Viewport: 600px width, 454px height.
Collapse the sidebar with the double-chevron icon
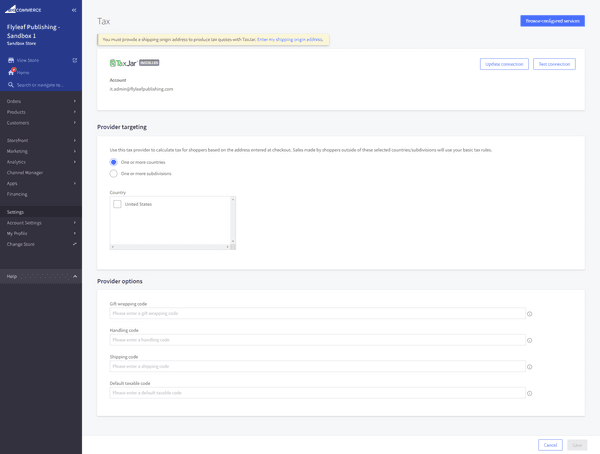pos(74,9)
